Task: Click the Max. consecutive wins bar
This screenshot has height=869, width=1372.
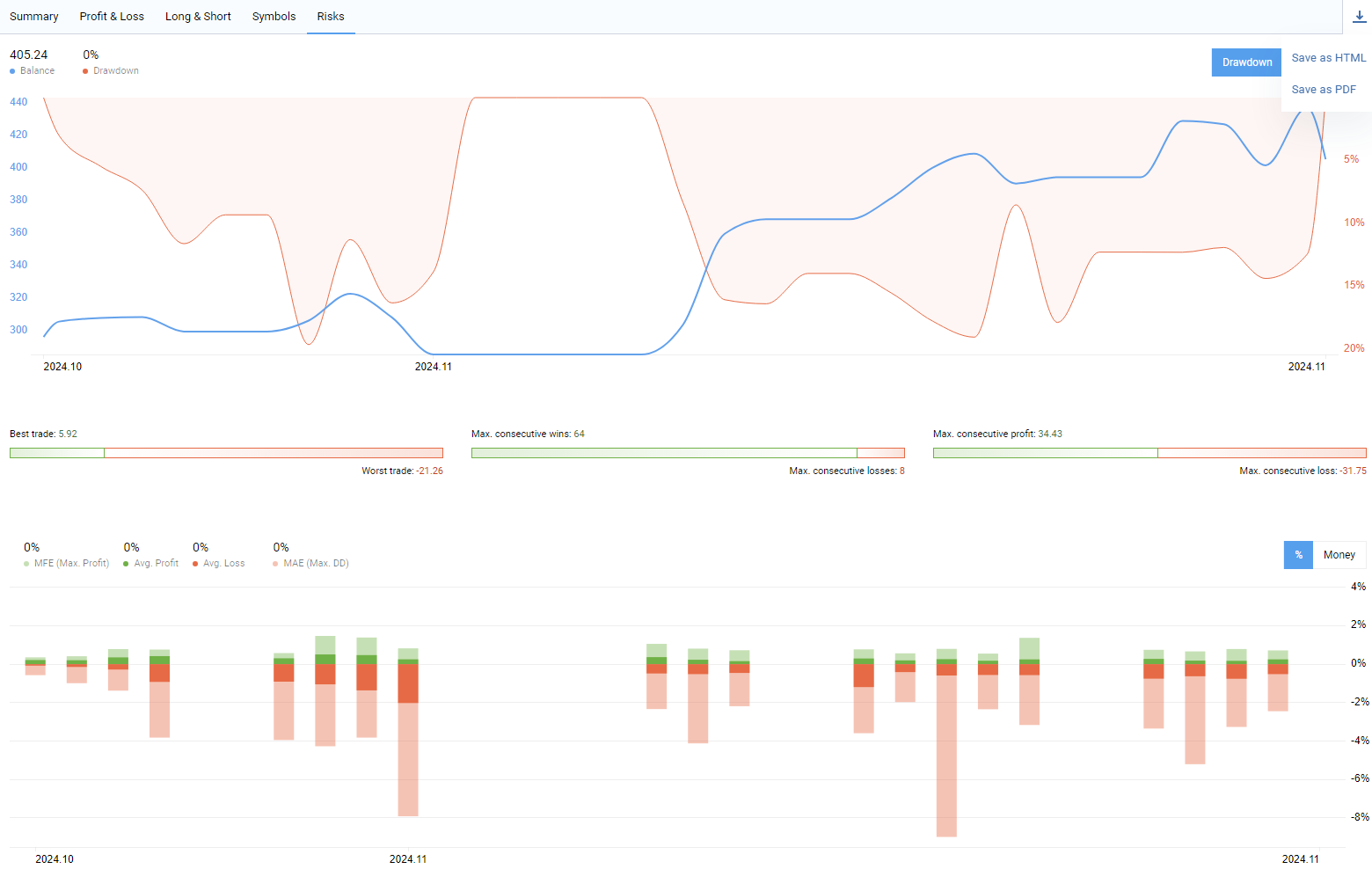Action: point(688,453)
